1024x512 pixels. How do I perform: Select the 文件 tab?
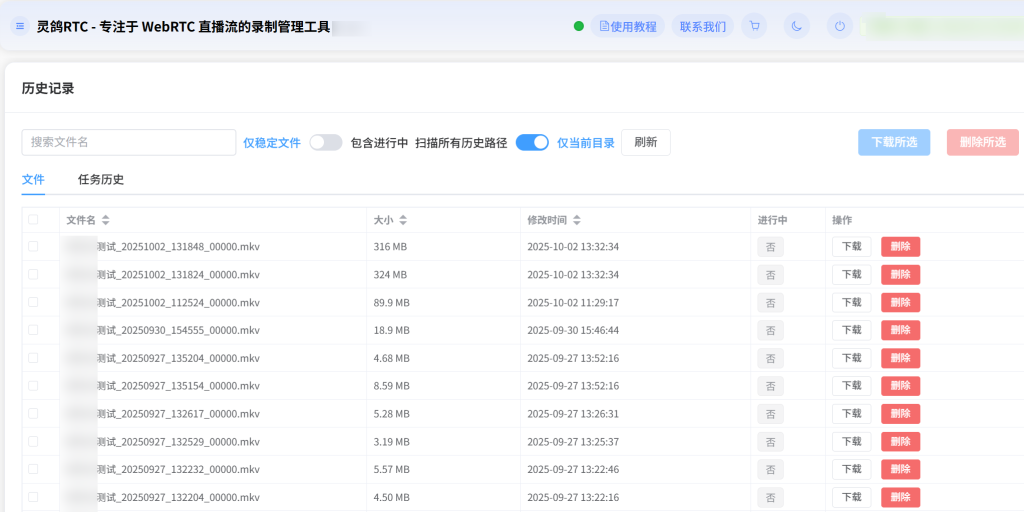[x=33, y=180]
